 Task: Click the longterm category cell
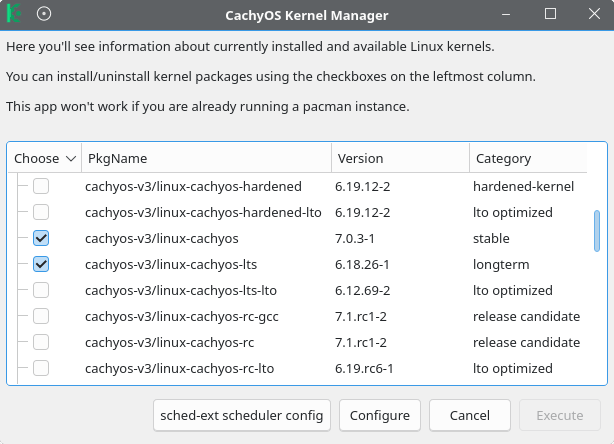tap(501, 265)
